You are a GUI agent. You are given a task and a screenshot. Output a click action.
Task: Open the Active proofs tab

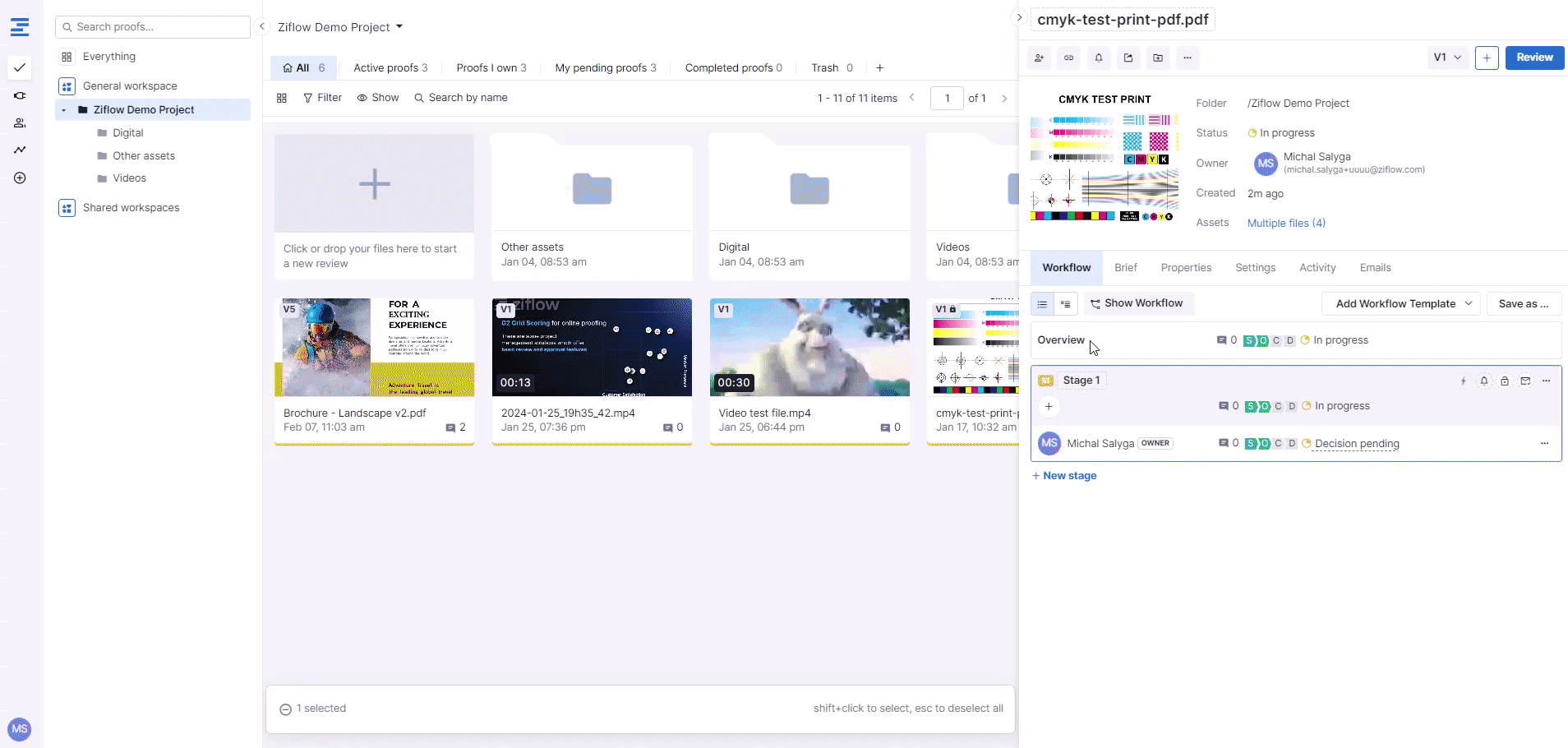point(390,68)
